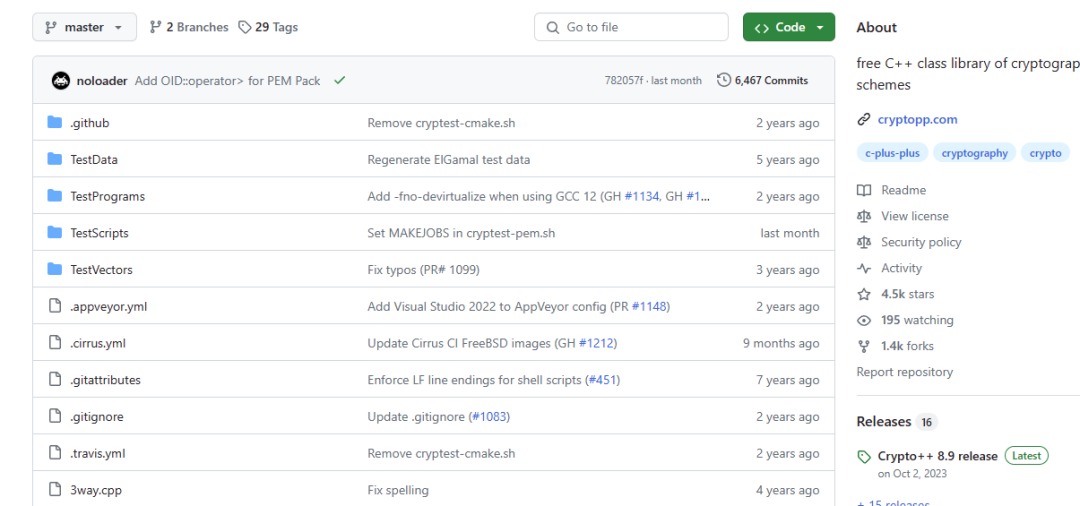Open the TestData folder

tap(94, 160)
